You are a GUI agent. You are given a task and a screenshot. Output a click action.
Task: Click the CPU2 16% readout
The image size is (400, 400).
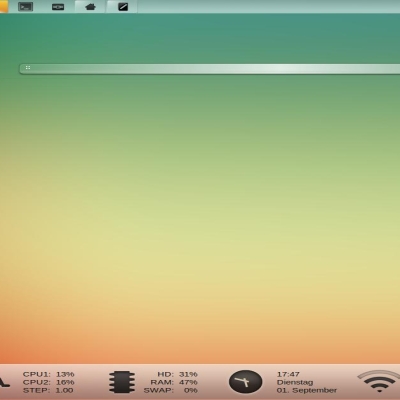48,382
